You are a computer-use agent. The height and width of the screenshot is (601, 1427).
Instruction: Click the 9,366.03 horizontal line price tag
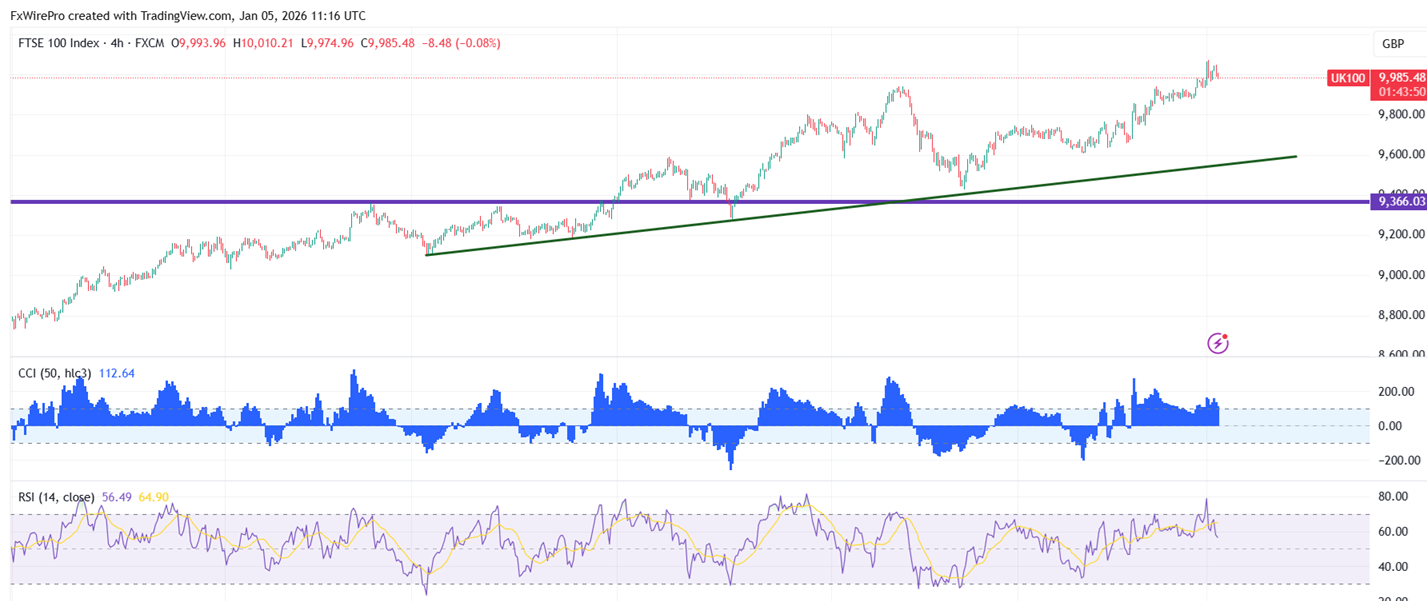click(x=1400, y=202)
